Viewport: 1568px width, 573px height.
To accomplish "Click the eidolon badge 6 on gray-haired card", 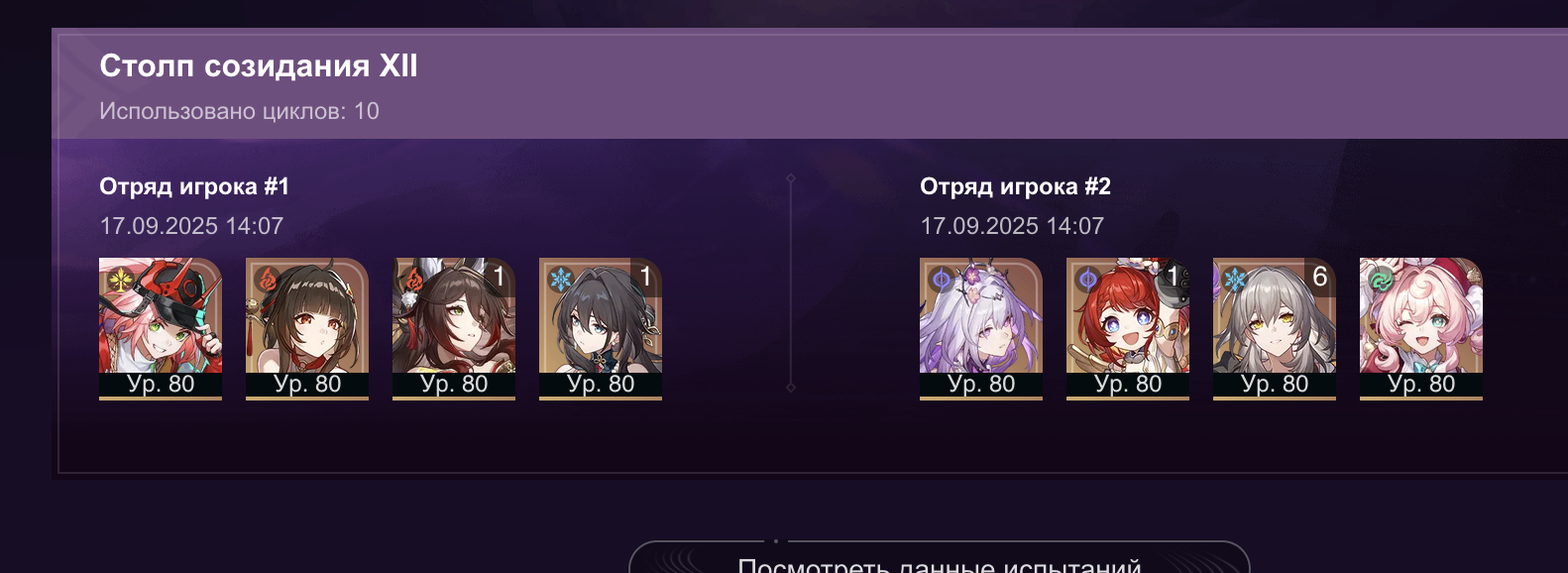I will pos(1320,277).
